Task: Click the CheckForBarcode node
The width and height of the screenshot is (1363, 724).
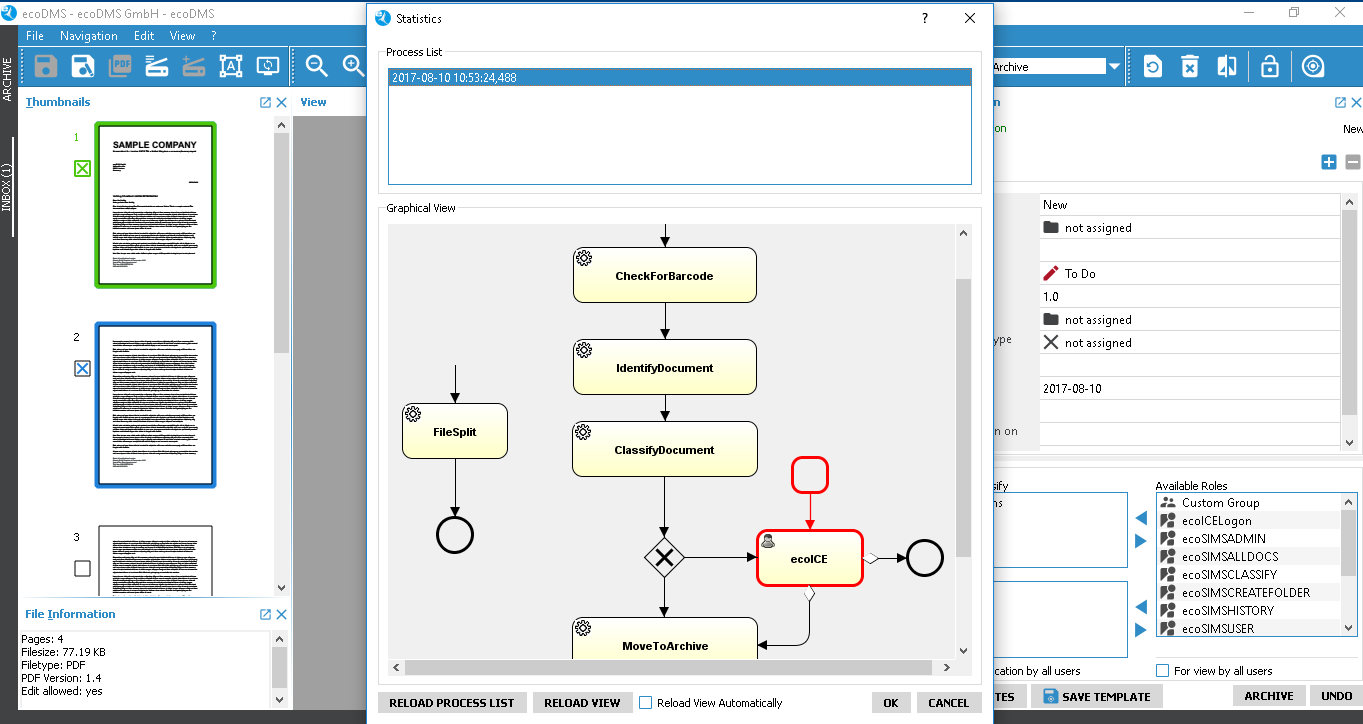Action: pyautogui.click(x=664, y=275)
